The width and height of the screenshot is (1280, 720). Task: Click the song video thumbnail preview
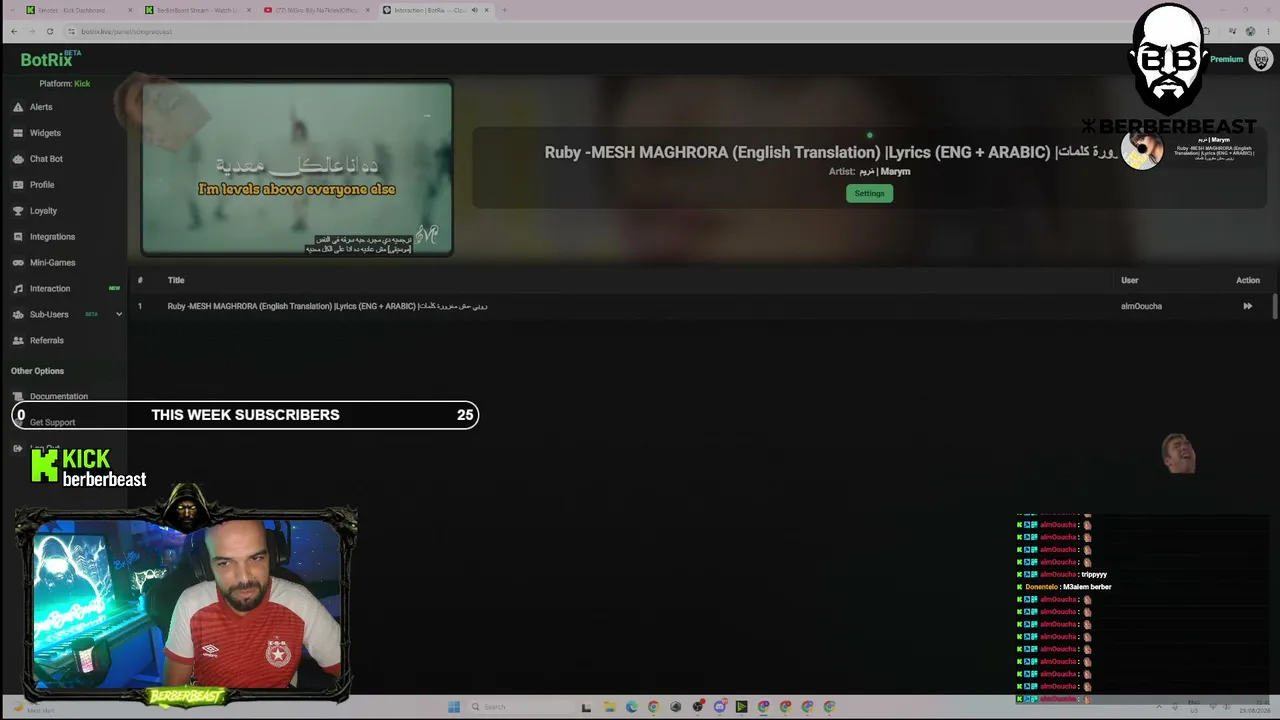[297, 168]
